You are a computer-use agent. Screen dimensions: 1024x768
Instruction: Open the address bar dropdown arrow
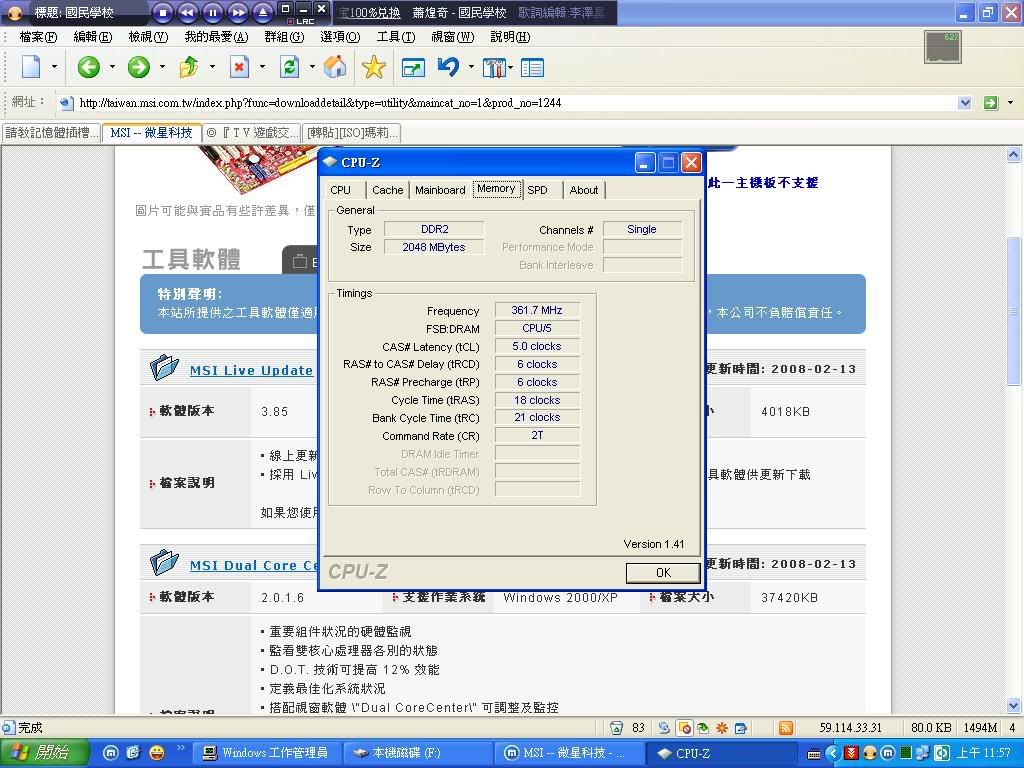point(965,102)
